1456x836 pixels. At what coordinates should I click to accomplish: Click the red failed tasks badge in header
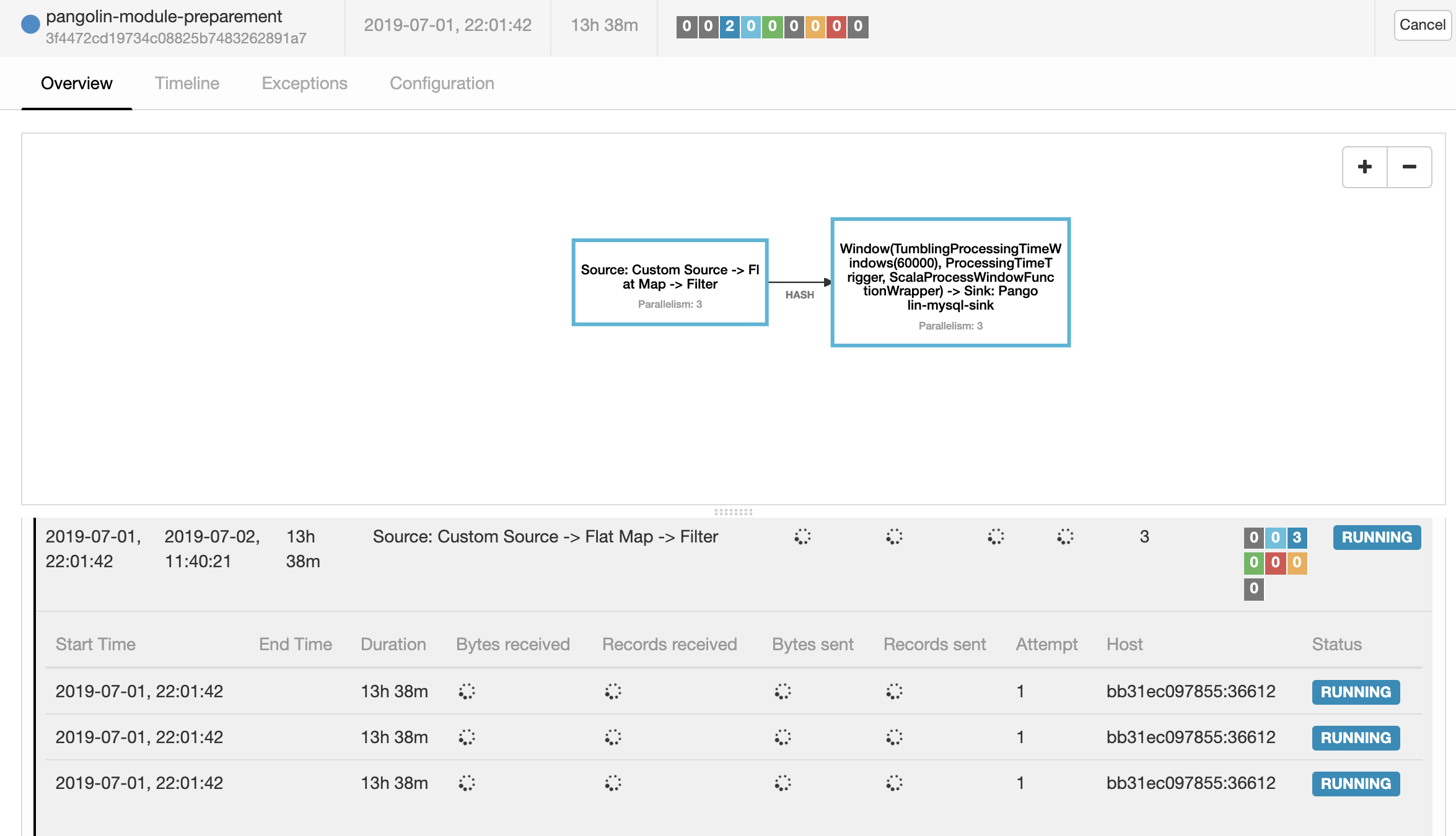[836, 26]
